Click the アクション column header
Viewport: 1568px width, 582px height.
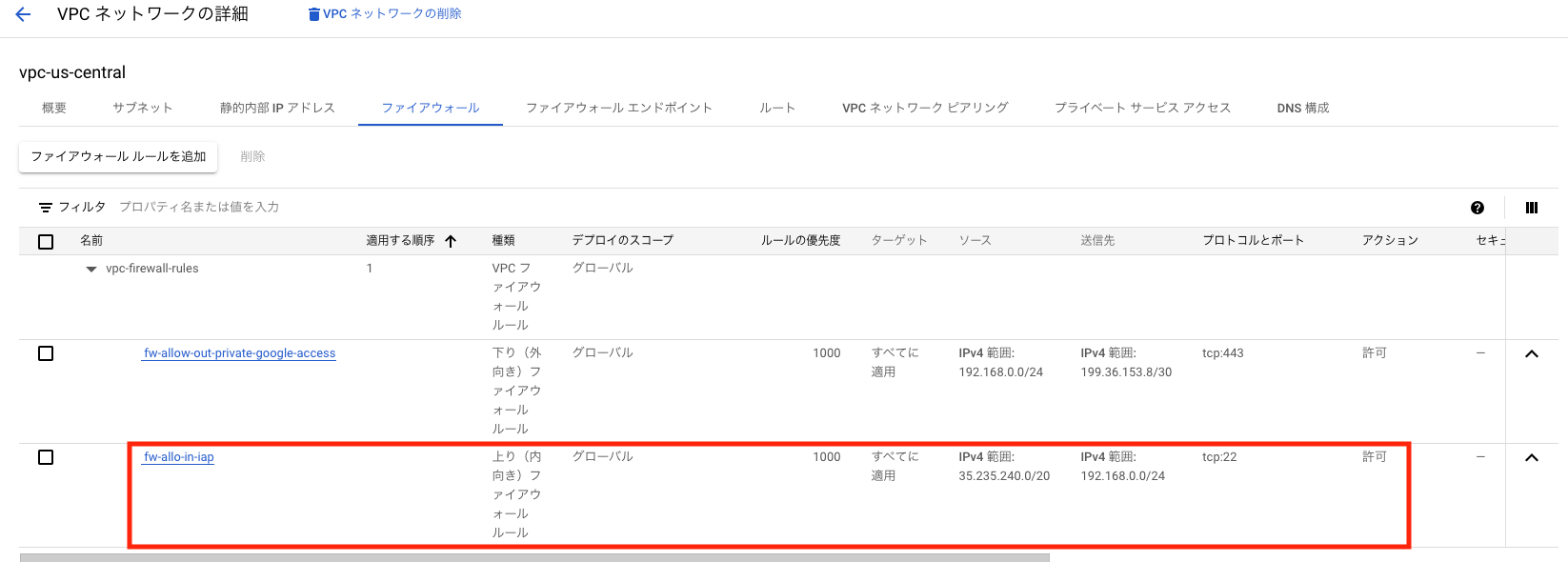tap(1390, 241)
